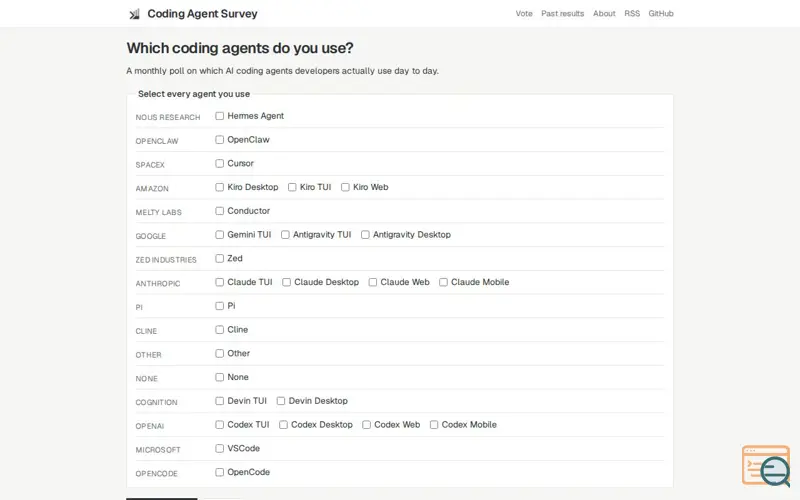Click the MELTY LABS vendor label

click(x=158, y=212)
